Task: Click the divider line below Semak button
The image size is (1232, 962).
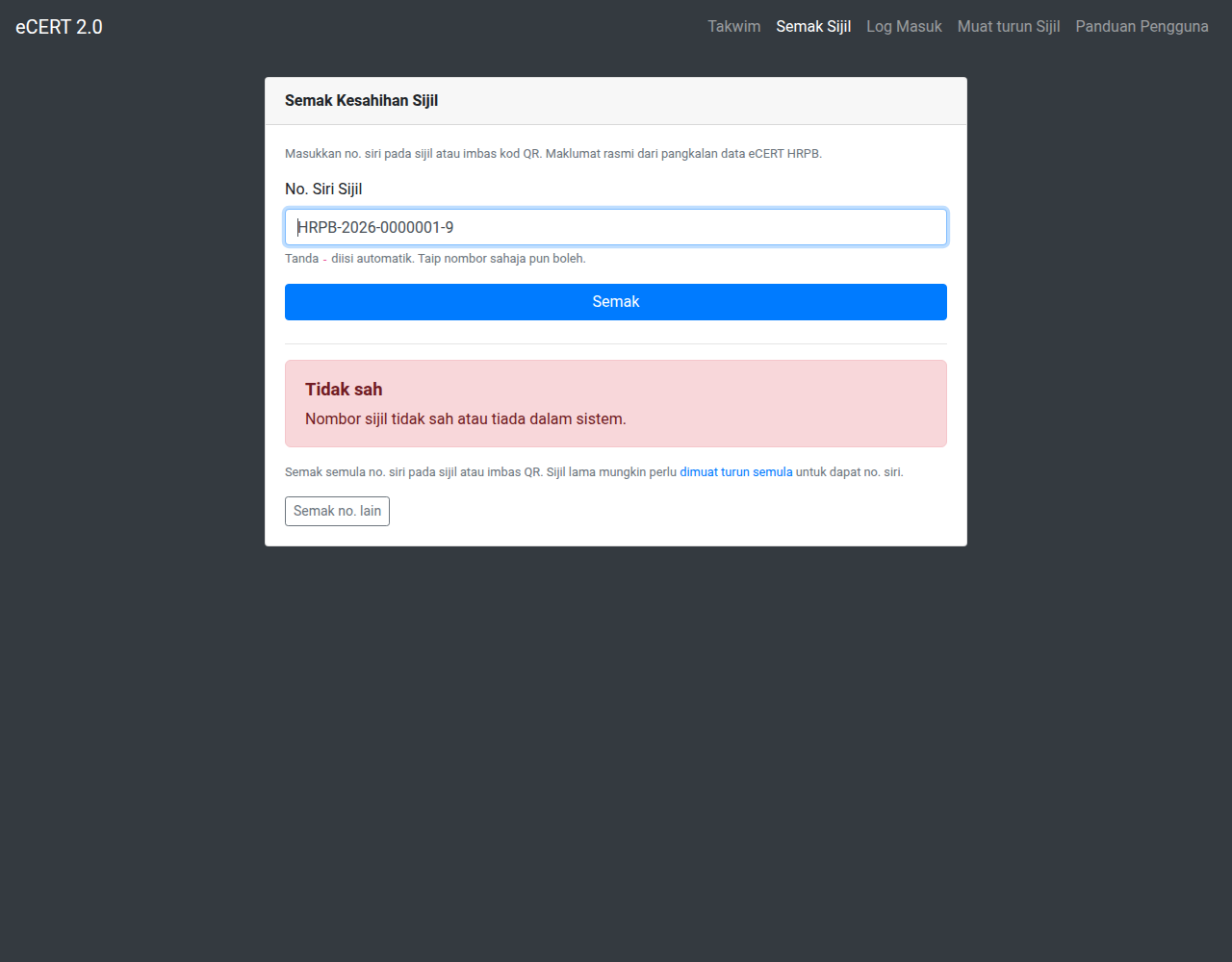Action: (616, 343)
